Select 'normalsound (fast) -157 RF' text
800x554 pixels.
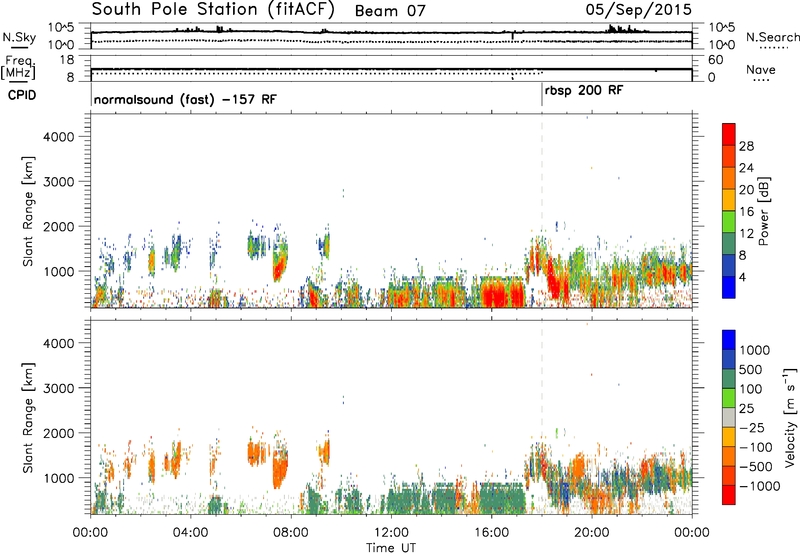pyautogui.click(x=185, y=99)
